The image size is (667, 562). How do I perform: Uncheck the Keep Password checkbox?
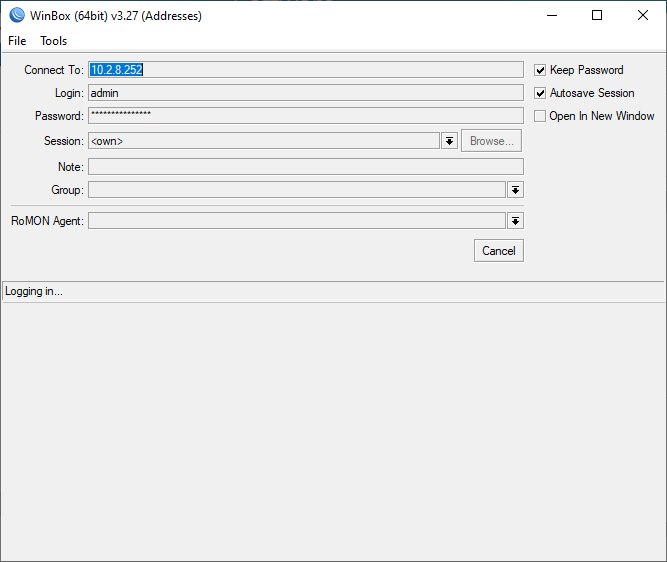point(540,70)
